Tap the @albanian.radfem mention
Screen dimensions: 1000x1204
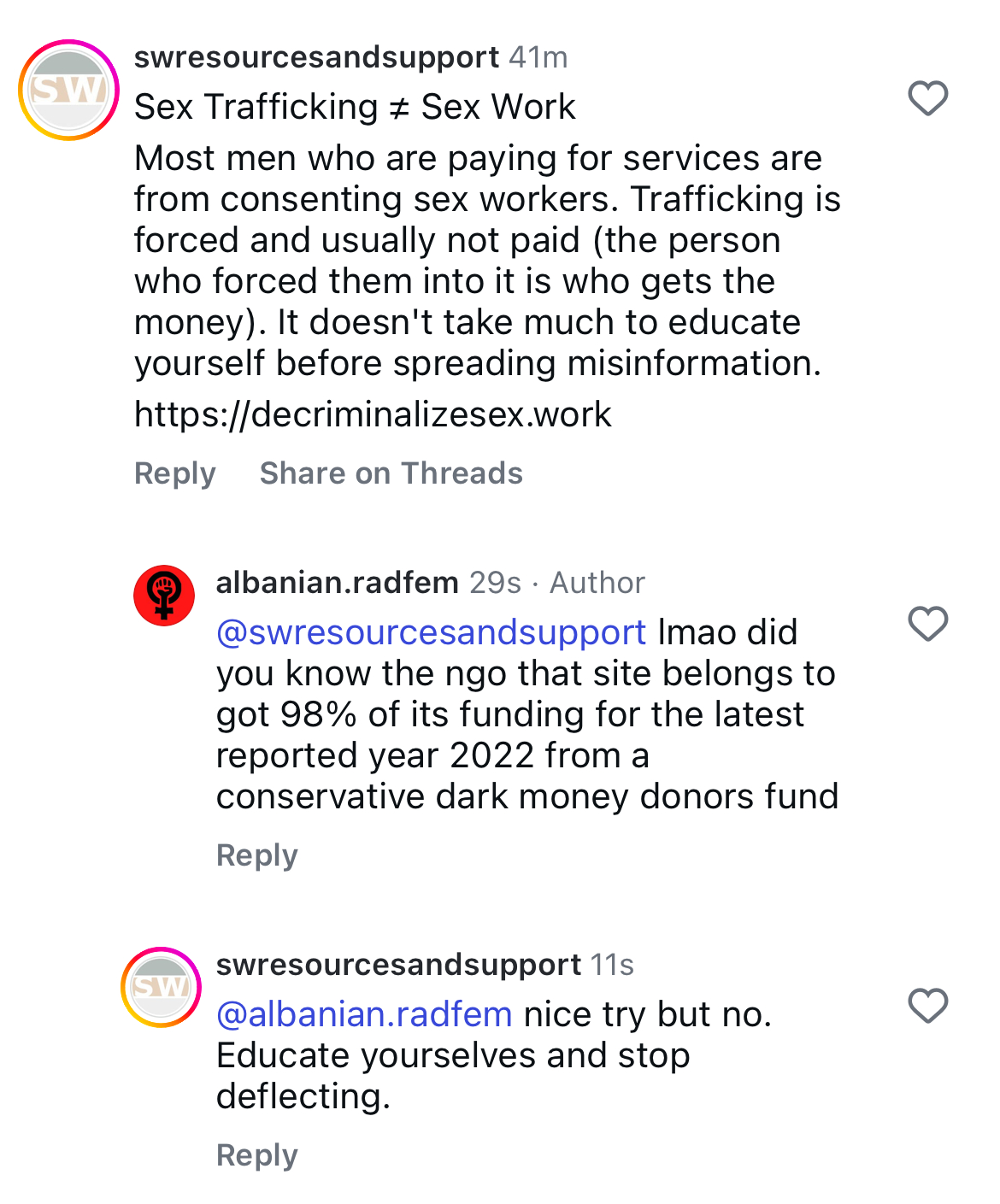(364, 1014)
